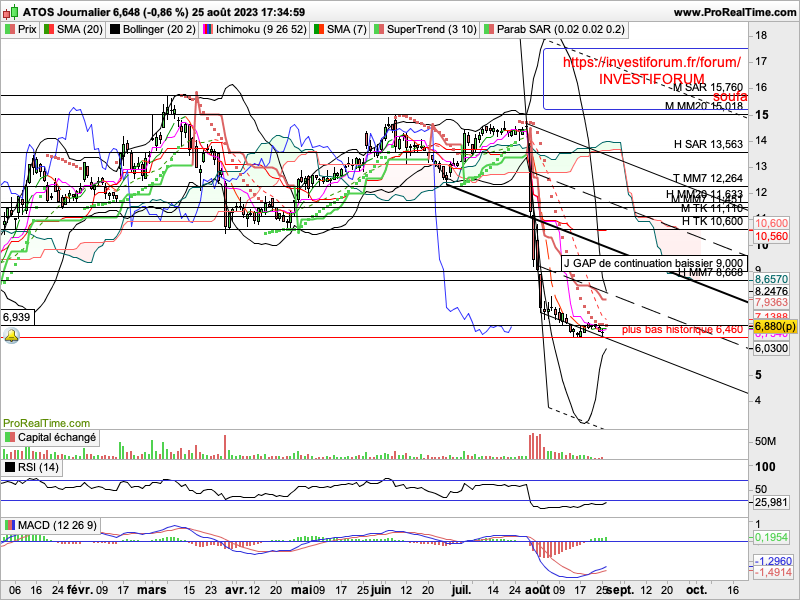Click the color icon next to Prix

tap(10, 30)
